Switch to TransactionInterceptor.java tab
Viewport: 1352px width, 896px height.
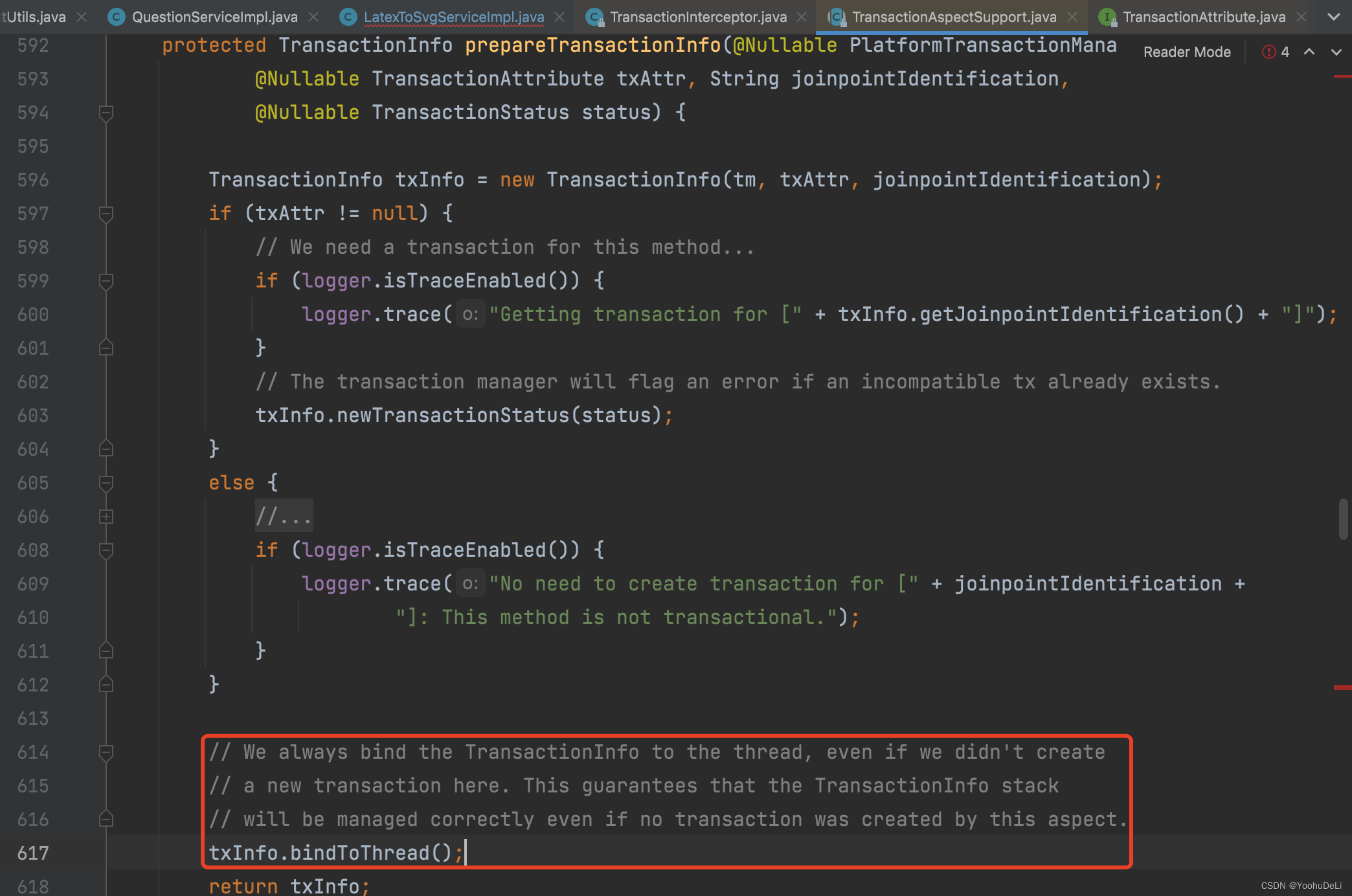pos(698,17)
